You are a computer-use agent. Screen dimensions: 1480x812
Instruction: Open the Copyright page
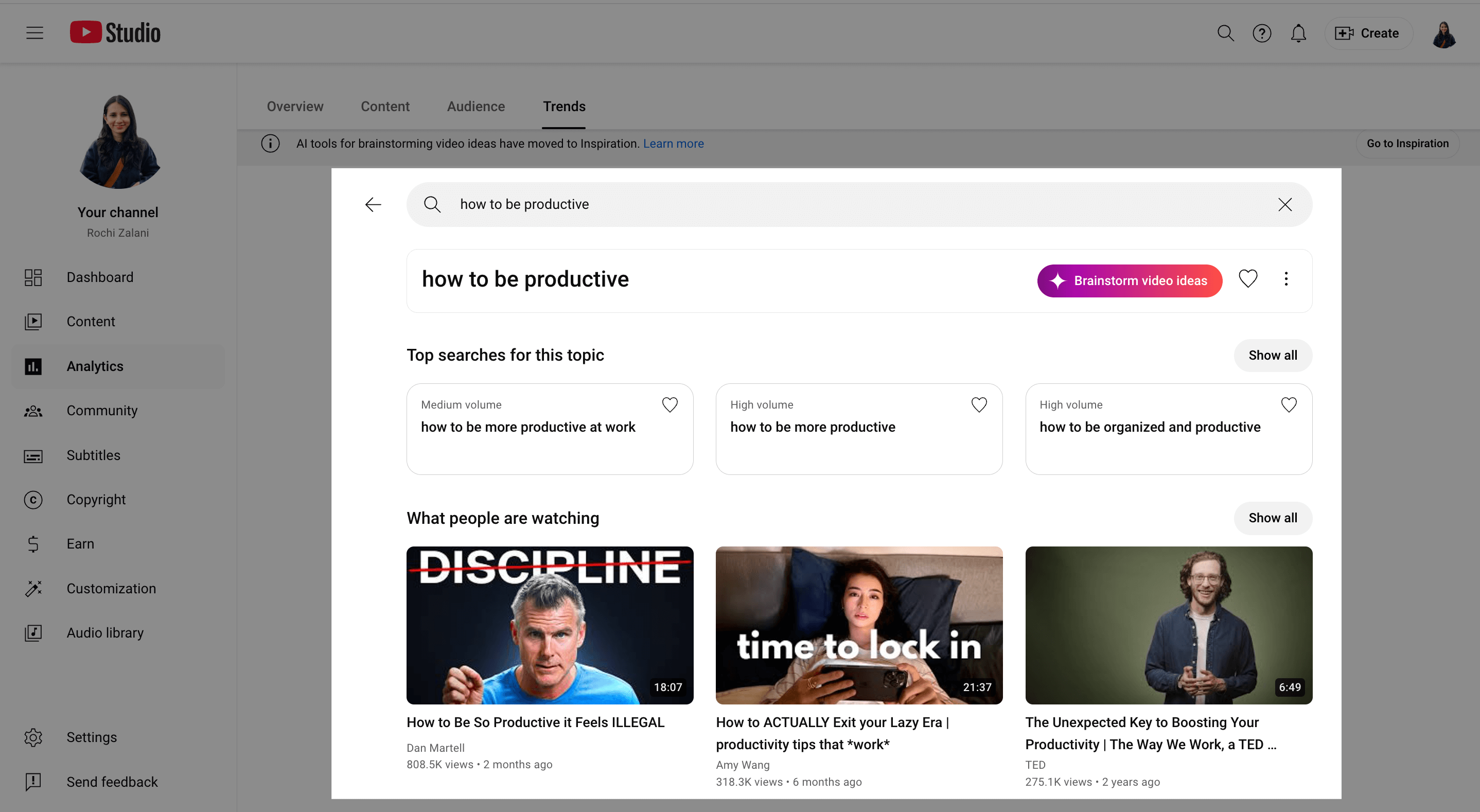95,499
